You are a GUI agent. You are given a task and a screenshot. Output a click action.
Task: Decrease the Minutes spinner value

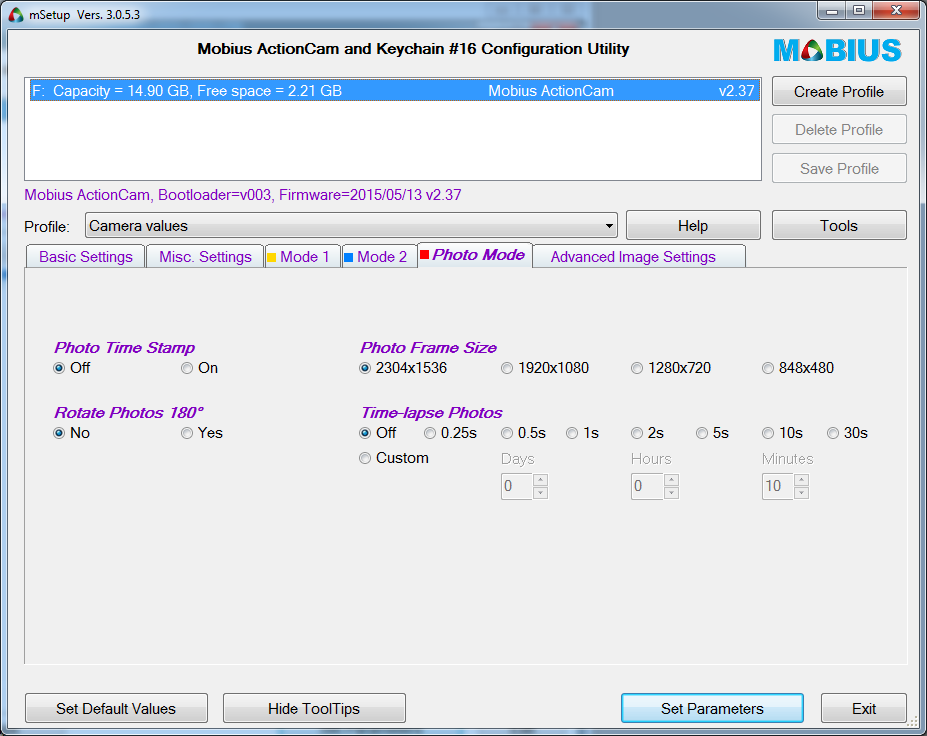(802, 493)
